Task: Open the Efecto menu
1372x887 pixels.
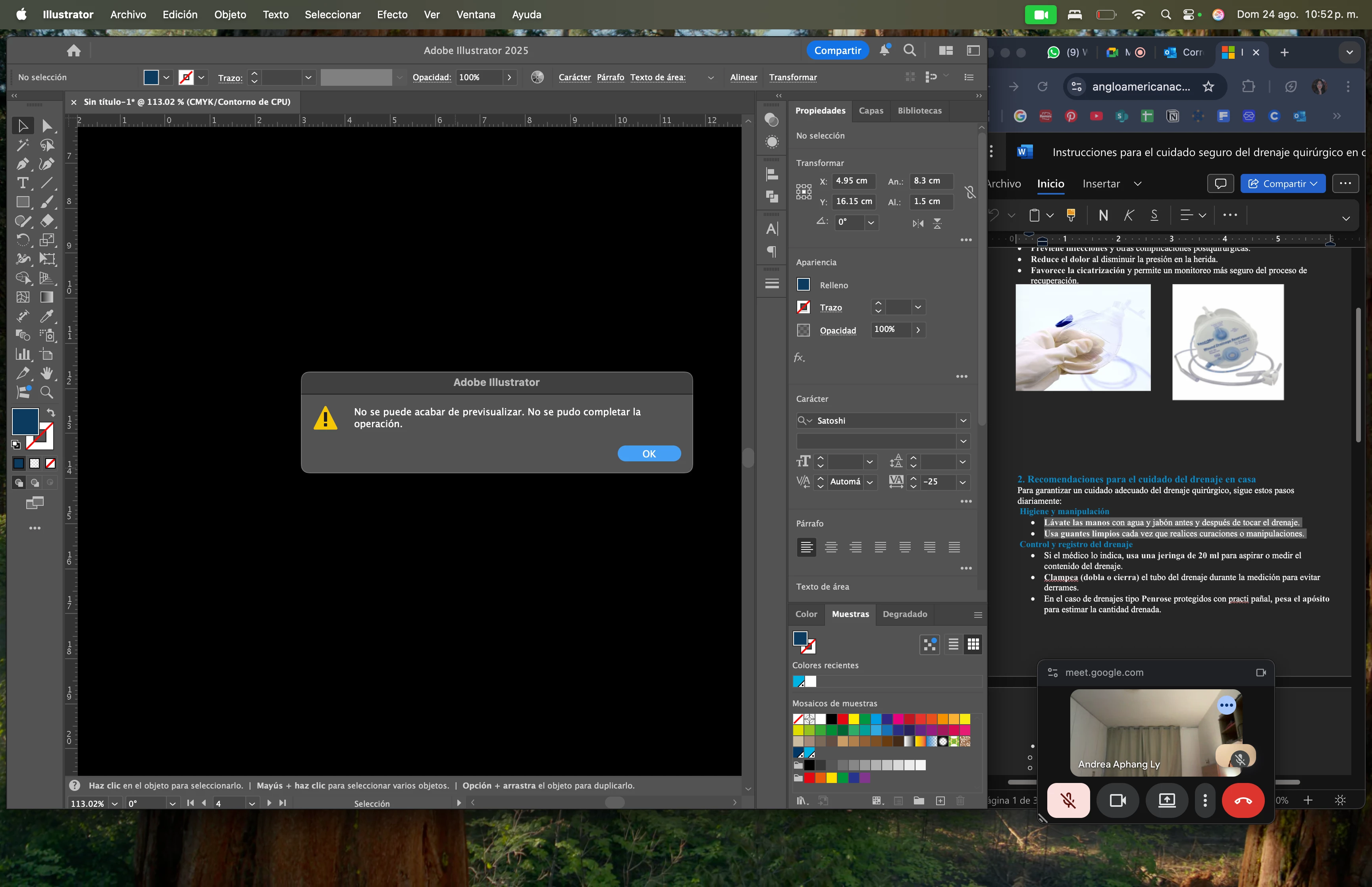Action: [x=391, y=14]
